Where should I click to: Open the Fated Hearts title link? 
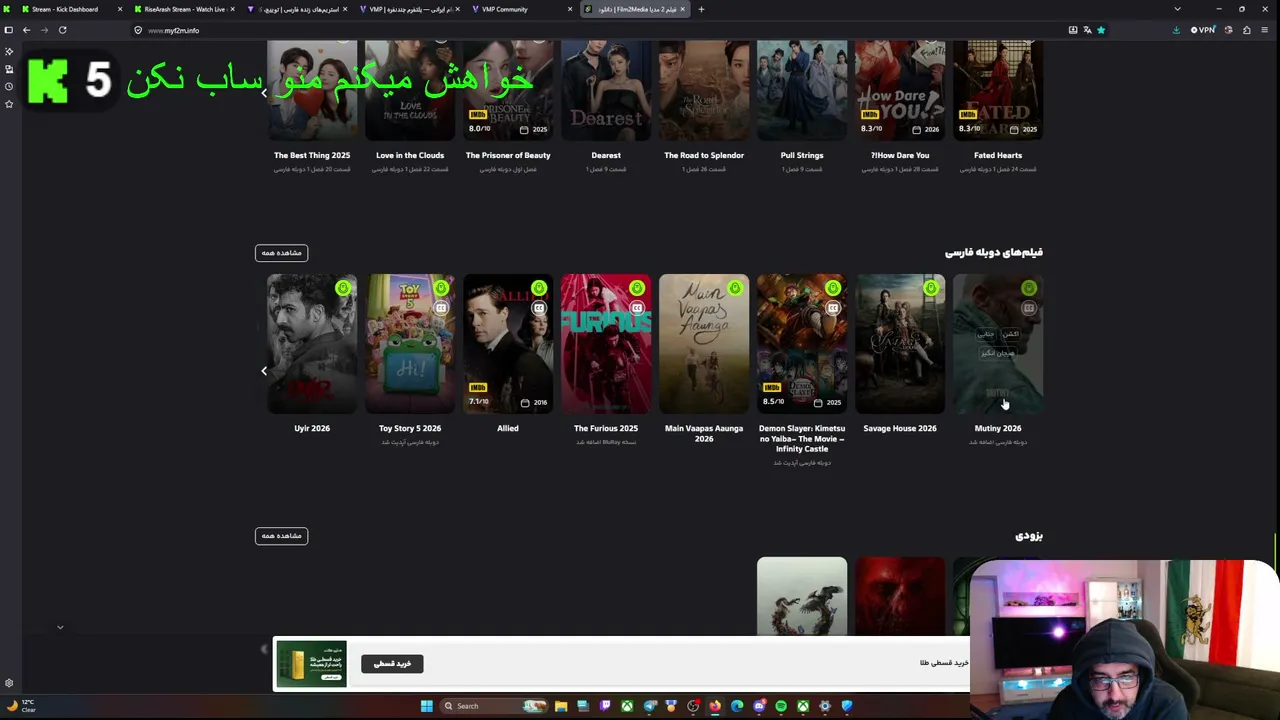(998, 155)
